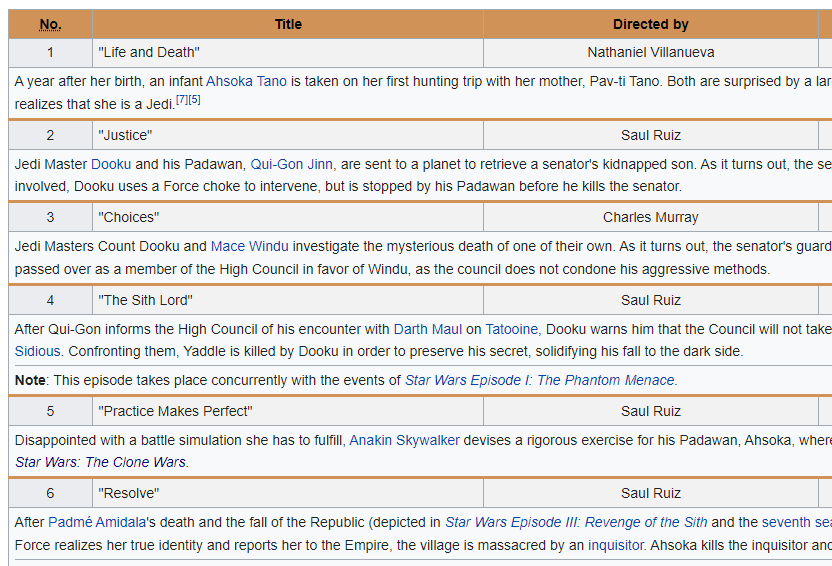Click Saul Ruiz in "Practice Makes Perfect" row
Viewport: 832px width, 566px height.
(x=651, y=411)
